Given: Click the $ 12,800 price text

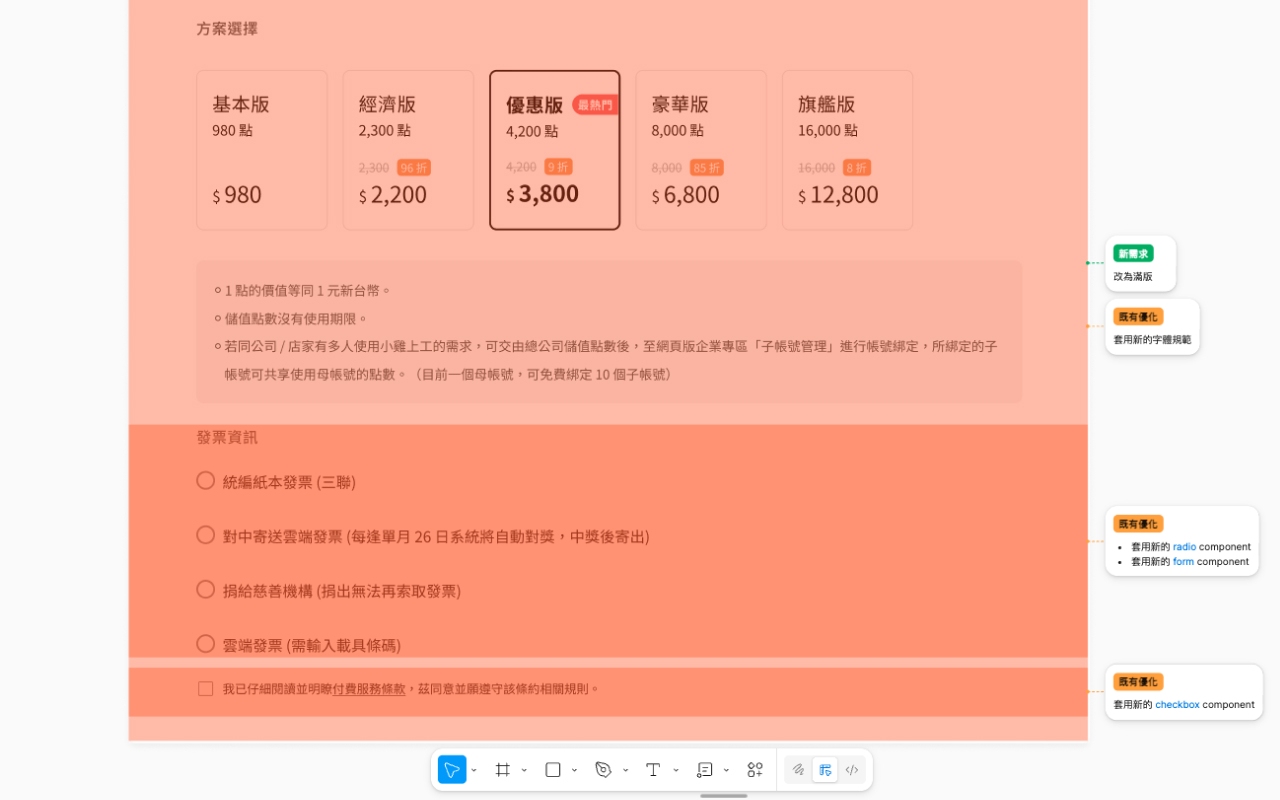Looking at the screenshot, I should click(x=838, y=195).
